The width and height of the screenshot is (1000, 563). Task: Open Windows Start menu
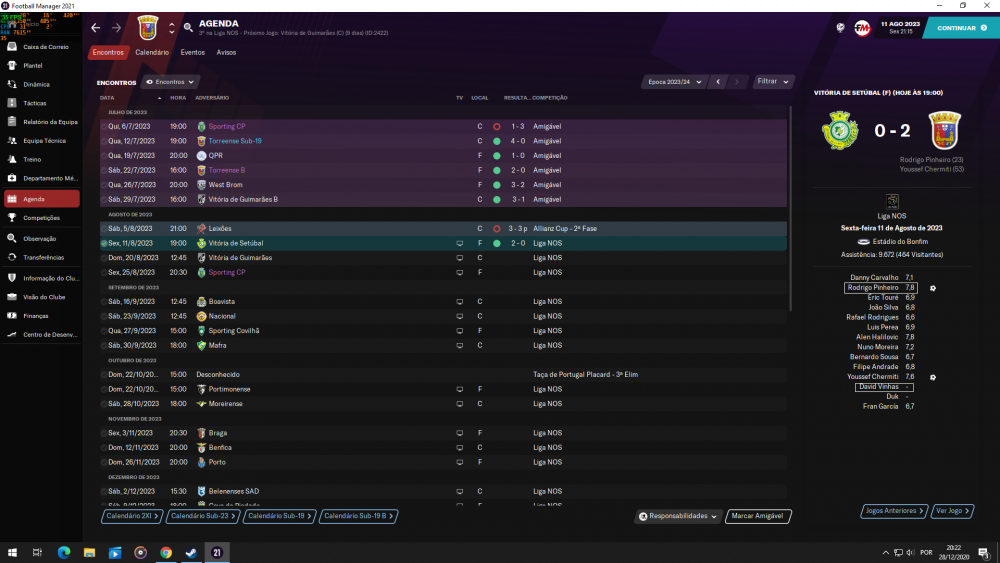click(x=12, y=553)
